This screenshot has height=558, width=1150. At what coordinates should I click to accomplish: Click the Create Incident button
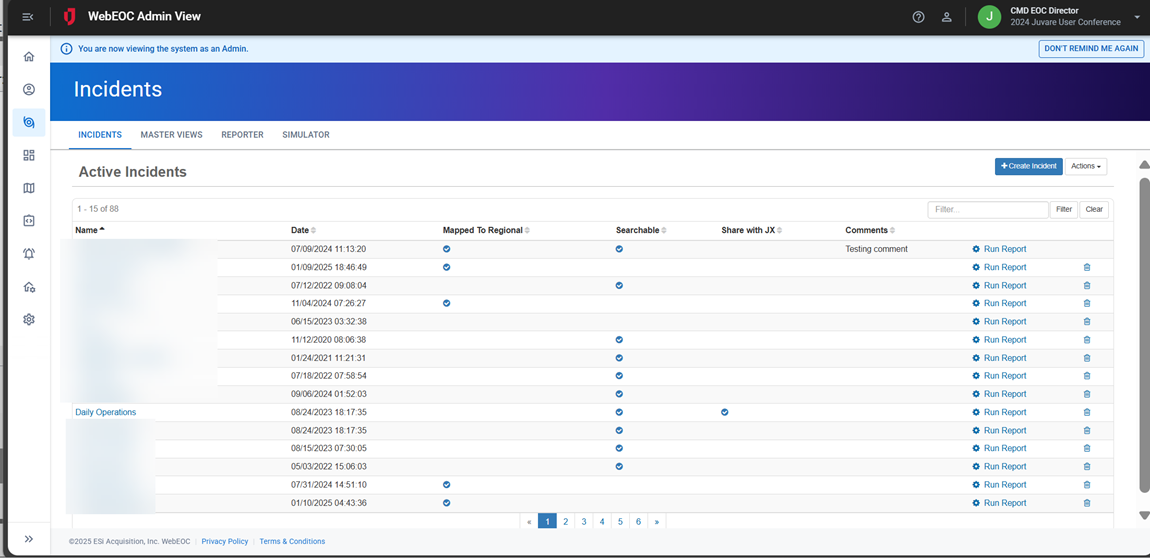point(1028,166)
